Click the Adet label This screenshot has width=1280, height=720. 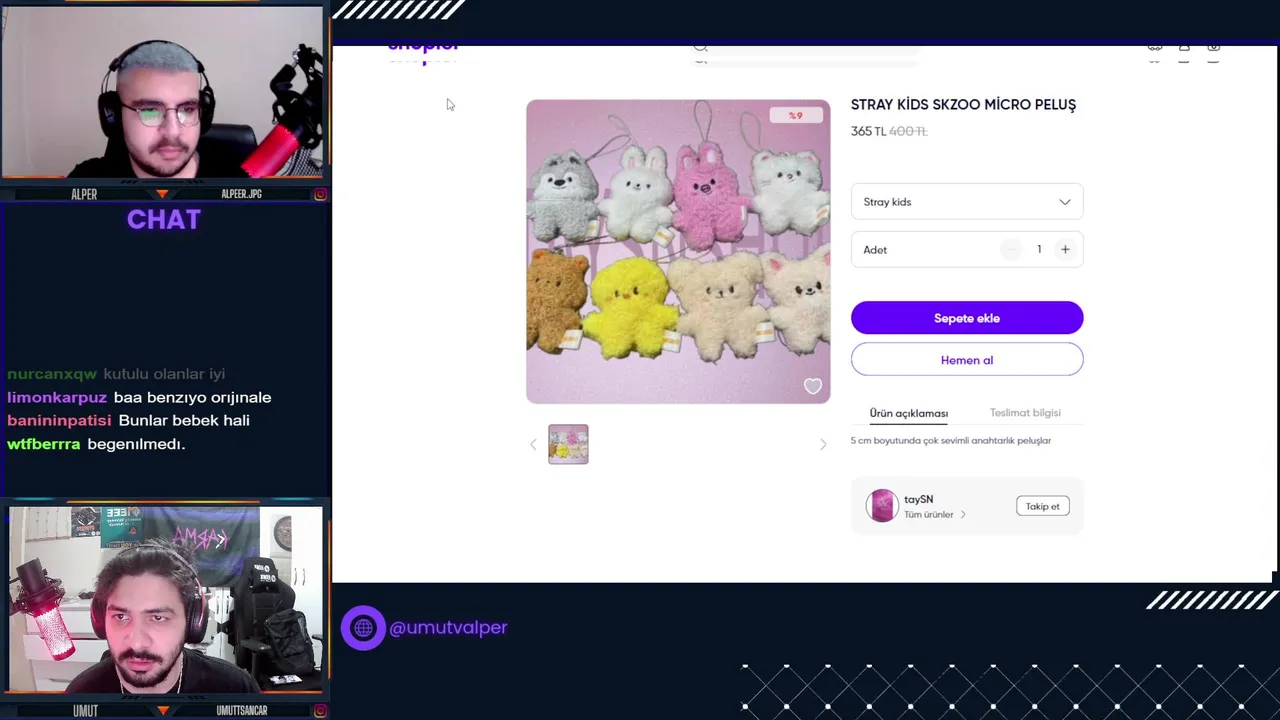tap(875, 250)
